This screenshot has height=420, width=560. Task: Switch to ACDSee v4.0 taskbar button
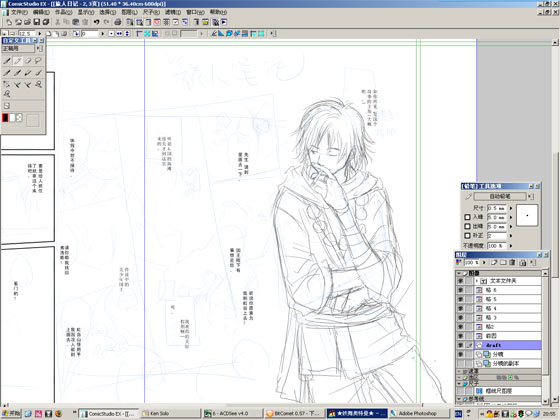[232, 414]
